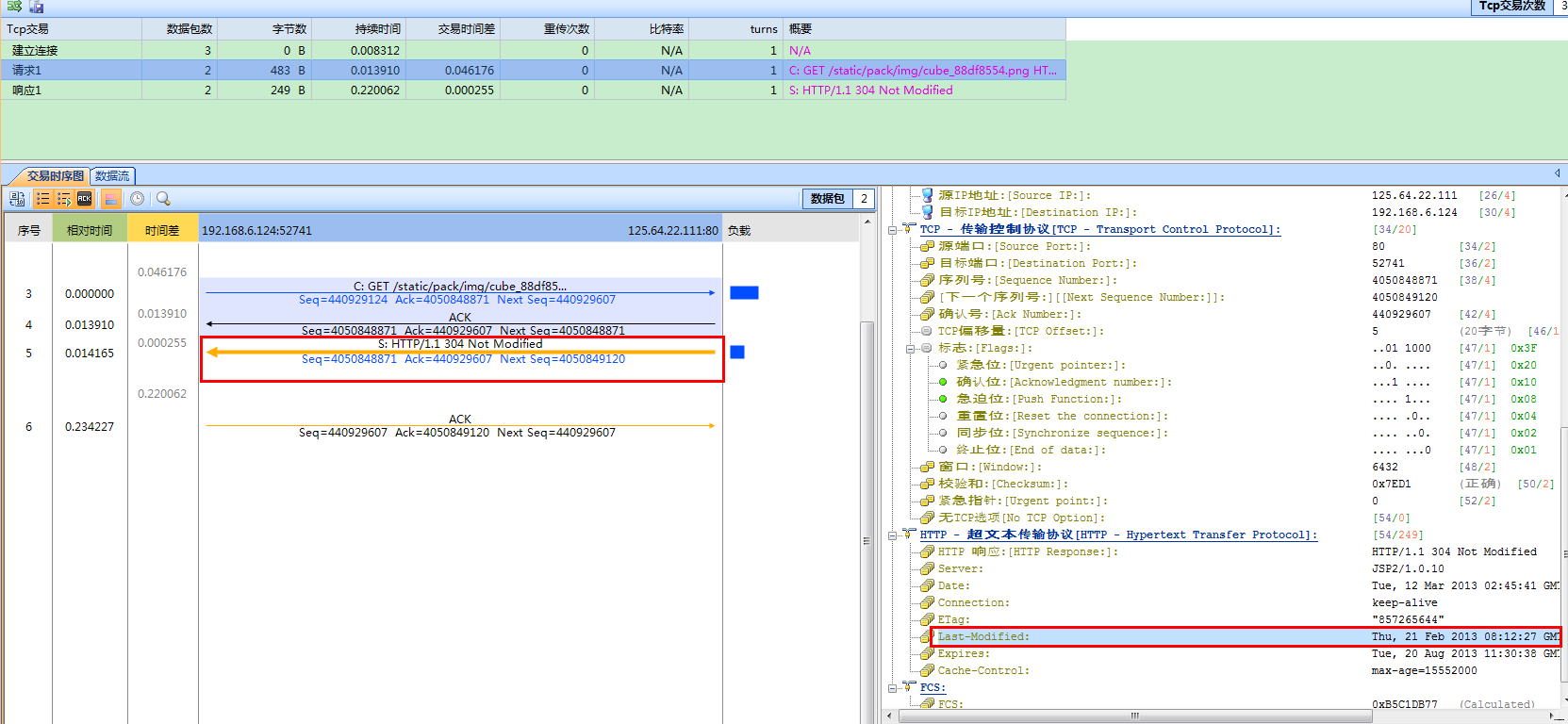The height and width of the screenshot is (724, 1568).
Task: Click the 时间差 yellow column header
Action: coord(162,230)
